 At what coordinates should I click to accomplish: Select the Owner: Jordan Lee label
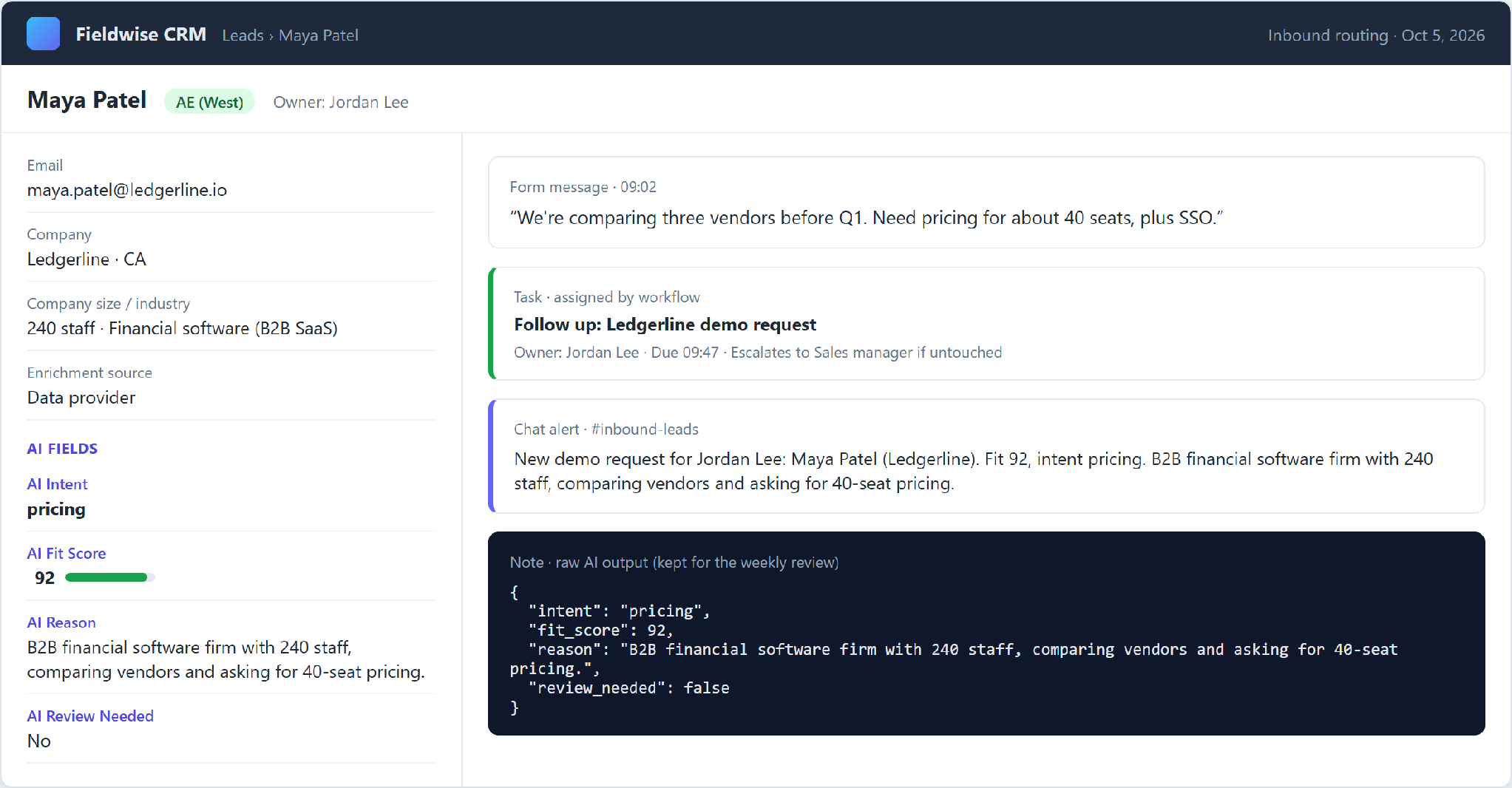tap(341, 102)
